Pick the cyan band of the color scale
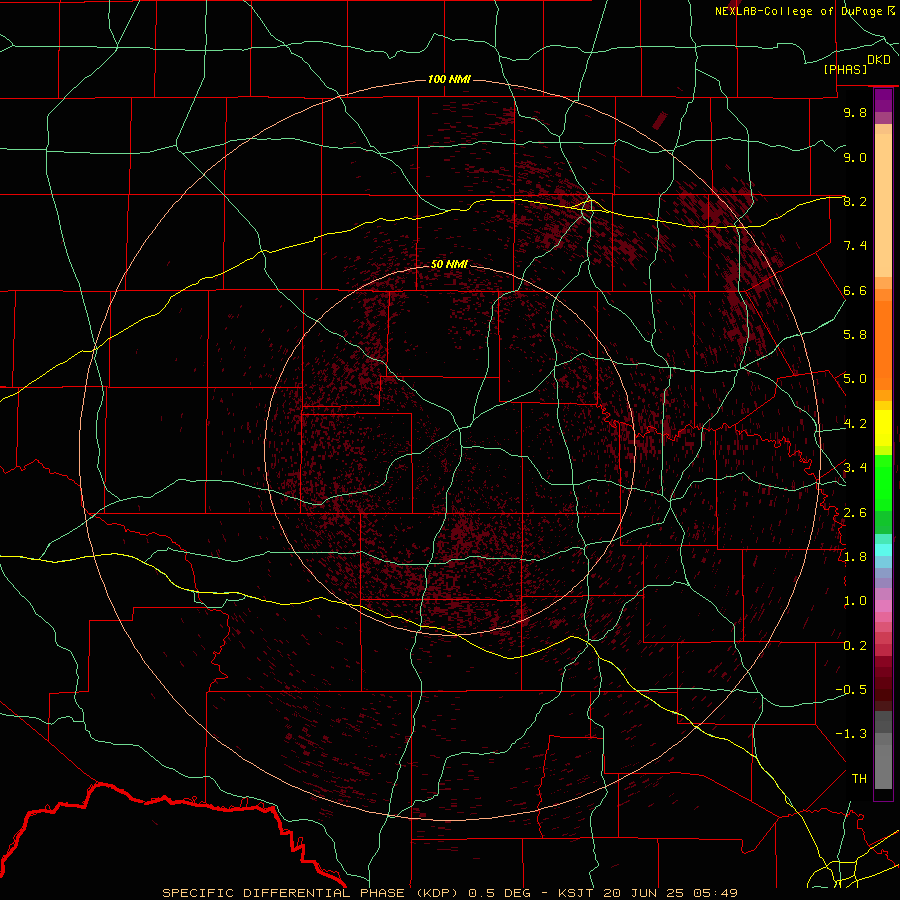Viewport: 900px width, 900px height. tap(883, 550)
